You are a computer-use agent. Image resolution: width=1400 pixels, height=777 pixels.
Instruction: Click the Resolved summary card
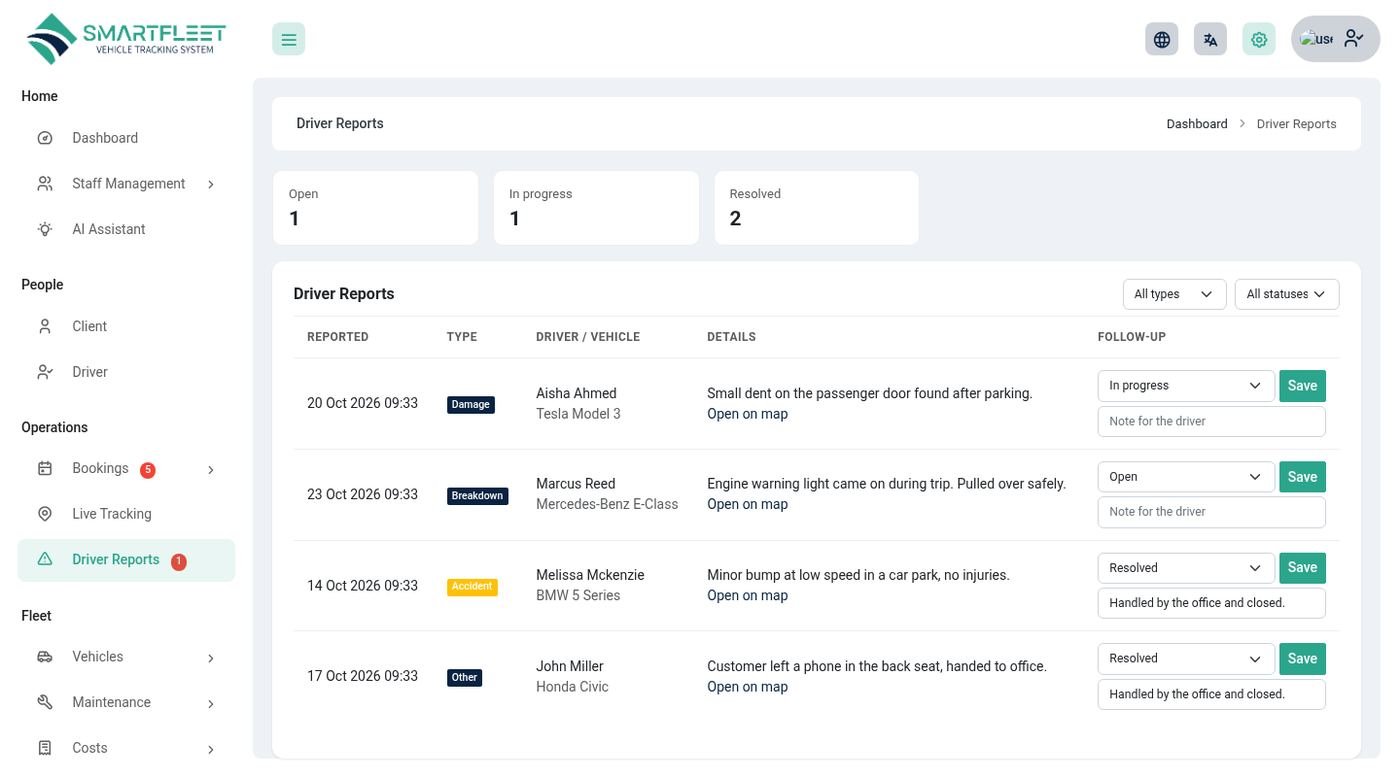pos(816,208)
